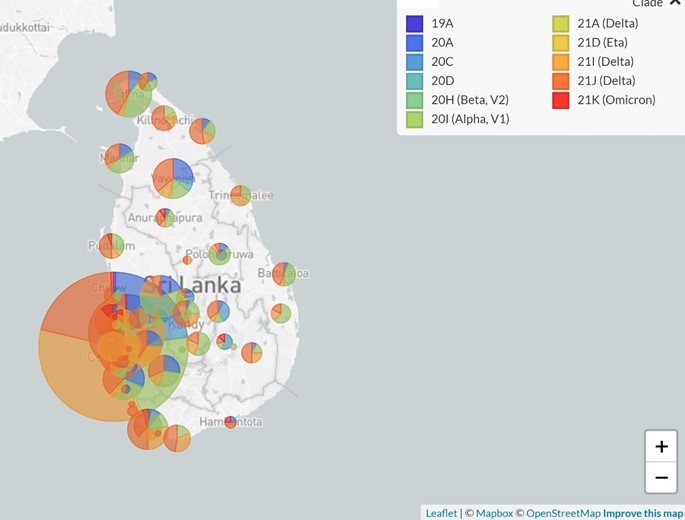Open the Leaflet attribution link
The height and width of the screenshot is (520, 685).
441,513
